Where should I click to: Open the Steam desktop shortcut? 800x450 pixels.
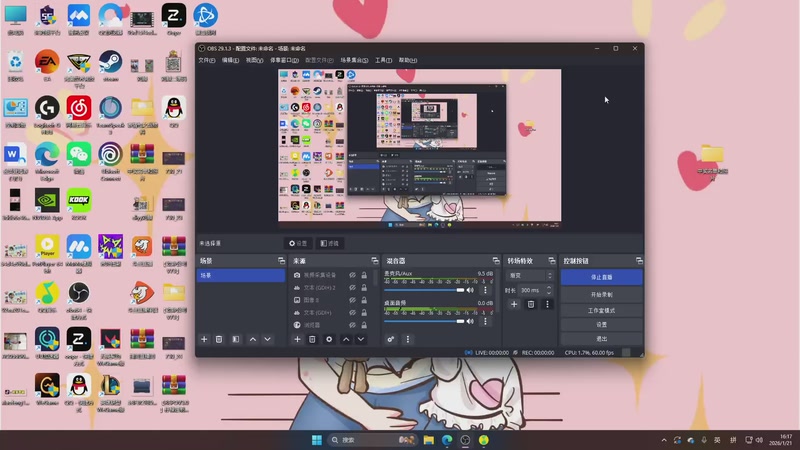110,66
